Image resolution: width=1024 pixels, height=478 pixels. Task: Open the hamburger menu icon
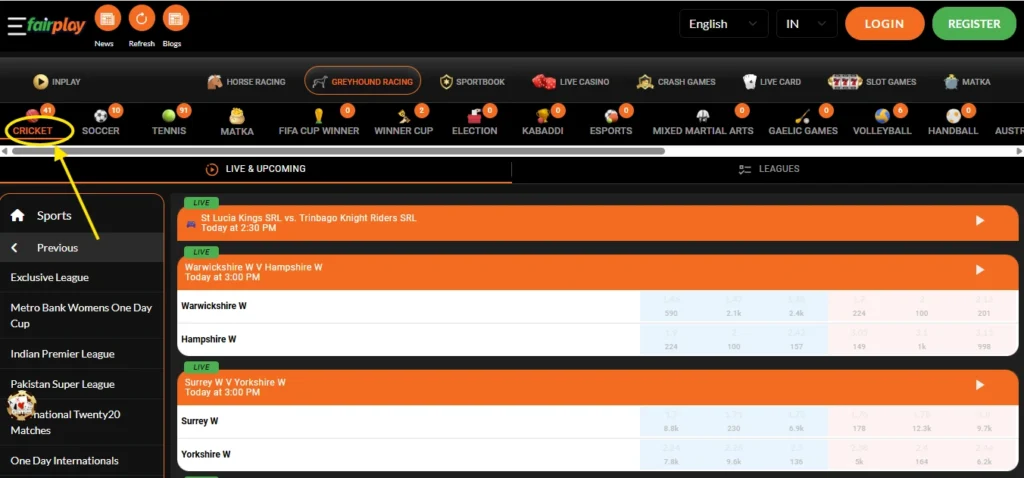(16, 25)
